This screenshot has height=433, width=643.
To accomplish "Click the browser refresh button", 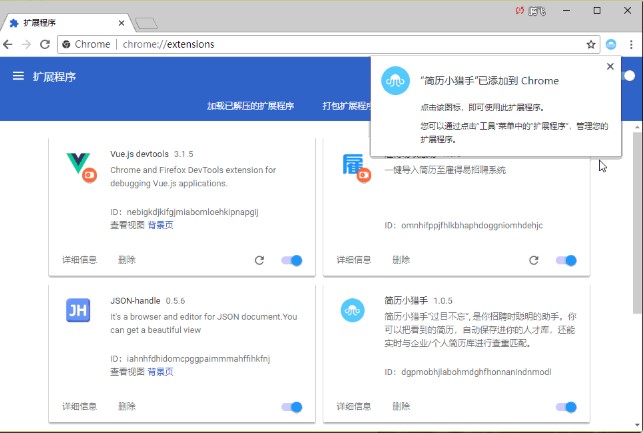I will [x=45, y=44].
